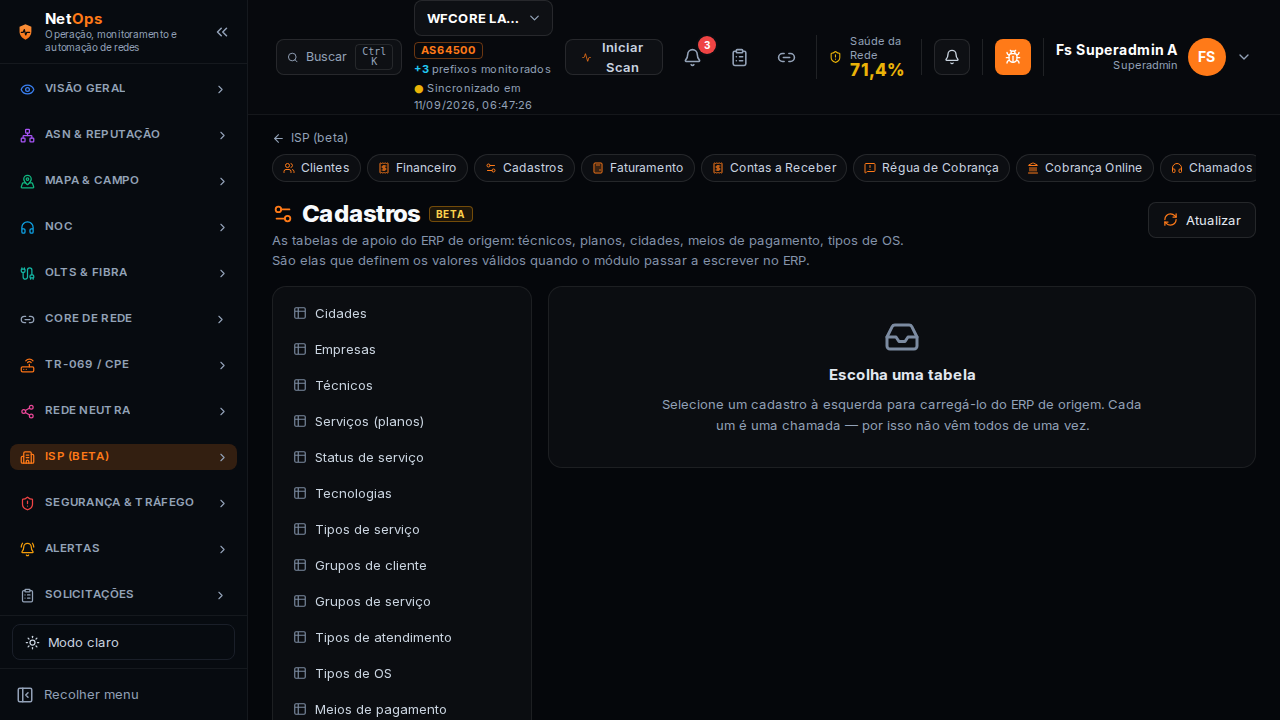1280x720 pixels.
Task: Click the Mapa & Campo pin icon
Action: (x=28, y=181)
